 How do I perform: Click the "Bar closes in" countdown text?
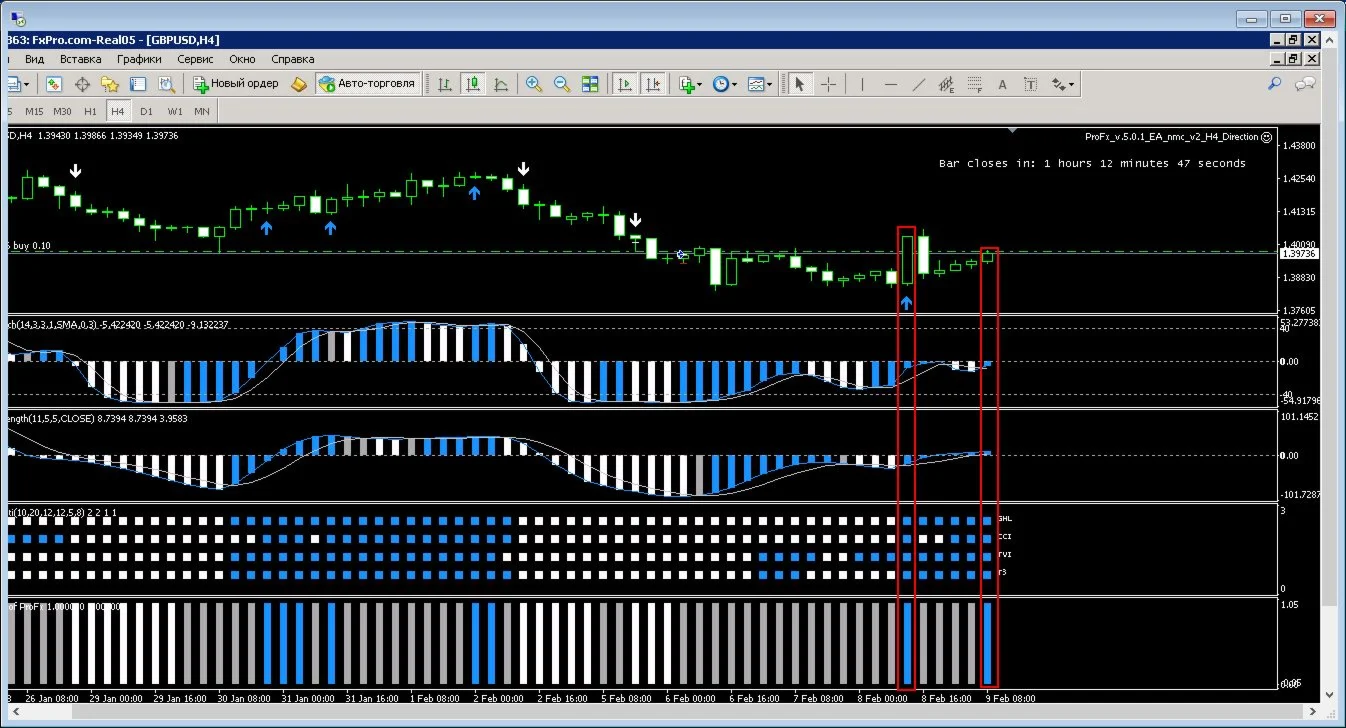tap(1092, 163)
